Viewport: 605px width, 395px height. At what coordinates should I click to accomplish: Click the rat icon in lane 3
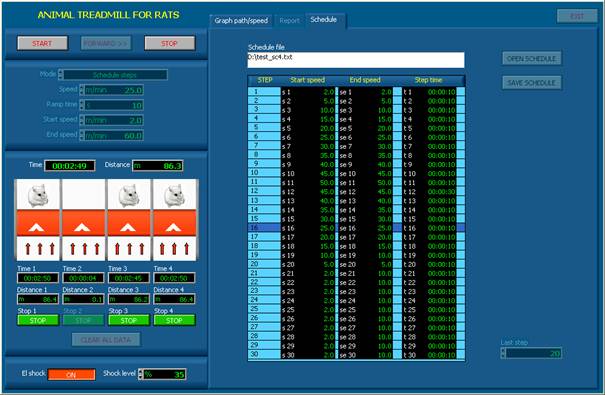(129, 195)
